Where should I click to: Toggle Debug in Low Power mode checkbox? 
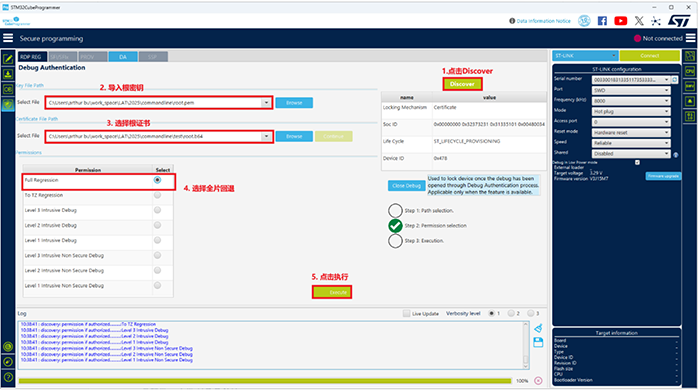(638, 162)
